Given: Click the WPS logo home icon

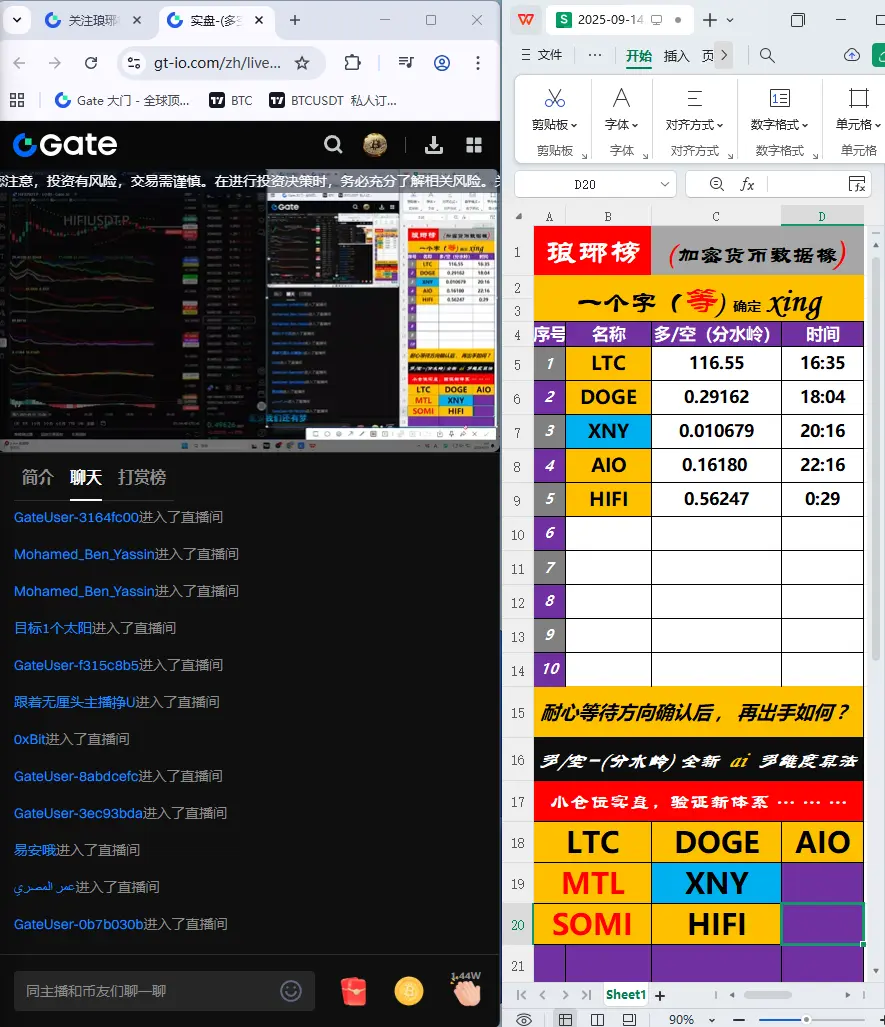Looking at the screenshot, I should point(525,20).
